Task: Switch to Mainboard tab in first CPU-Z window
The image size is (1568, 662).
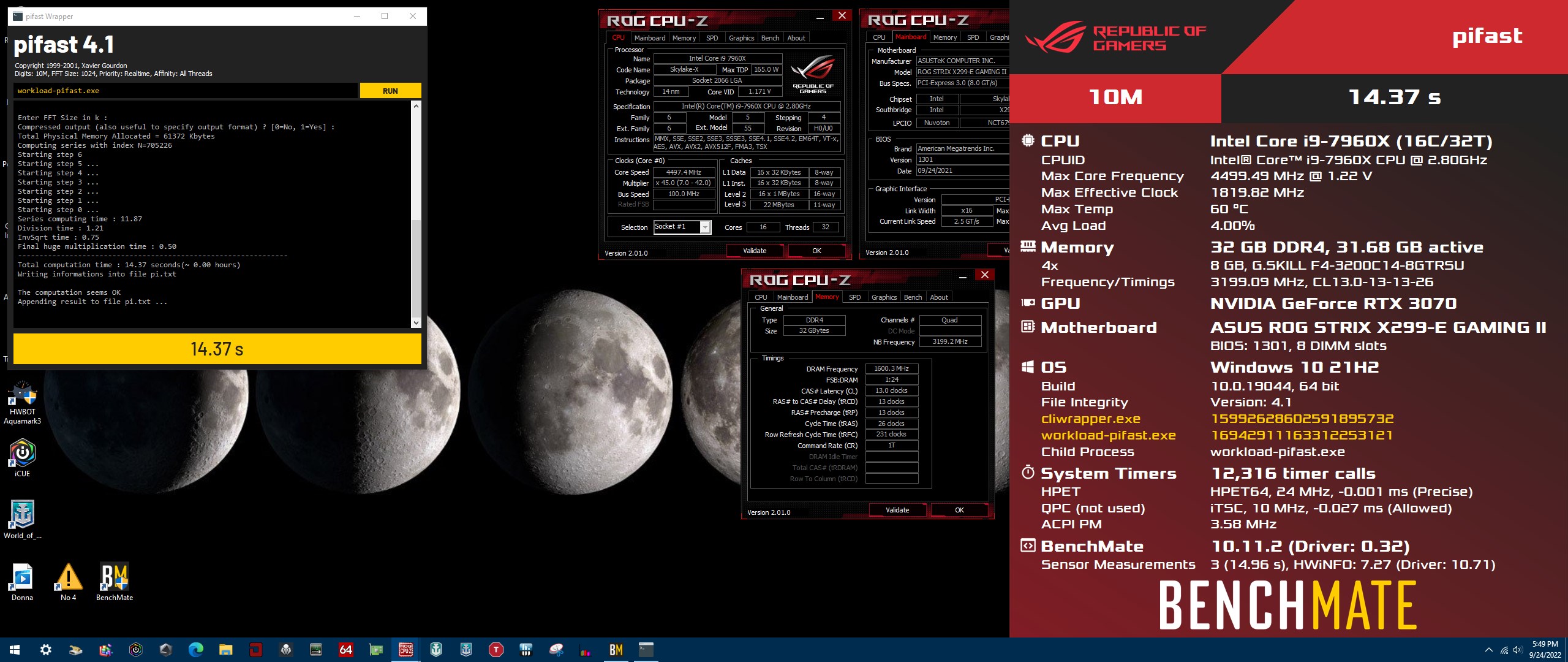Action: tap(649, 38)
